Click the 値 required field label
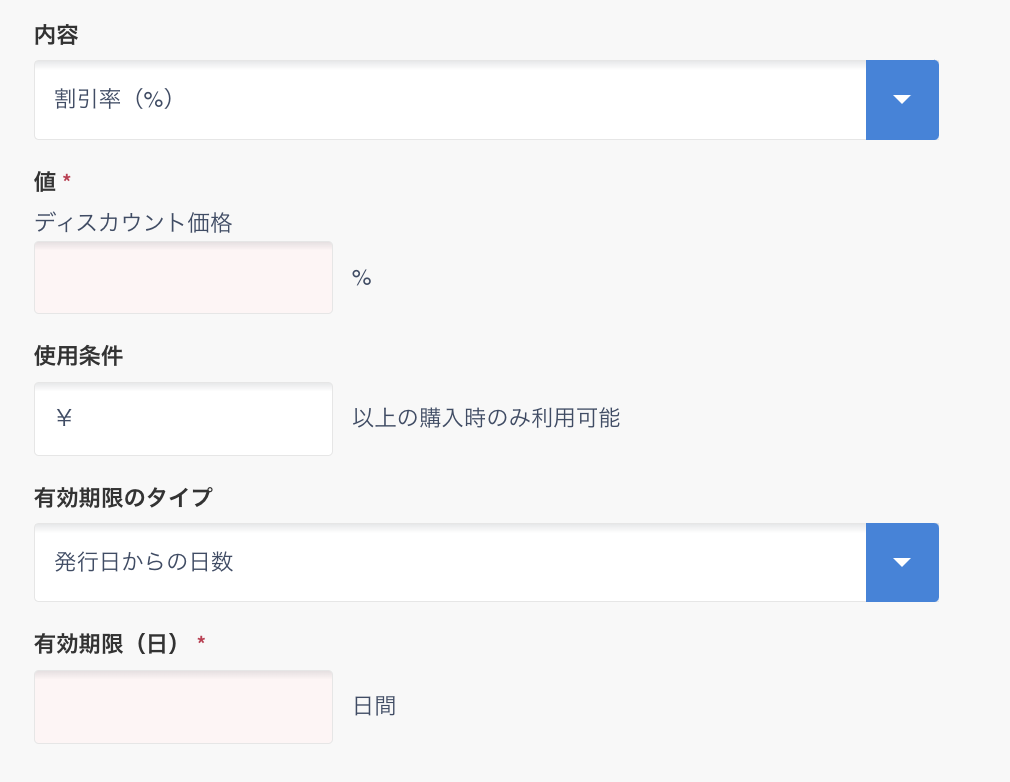This screenshot has width=1010, height=782. tap(45, 179)
